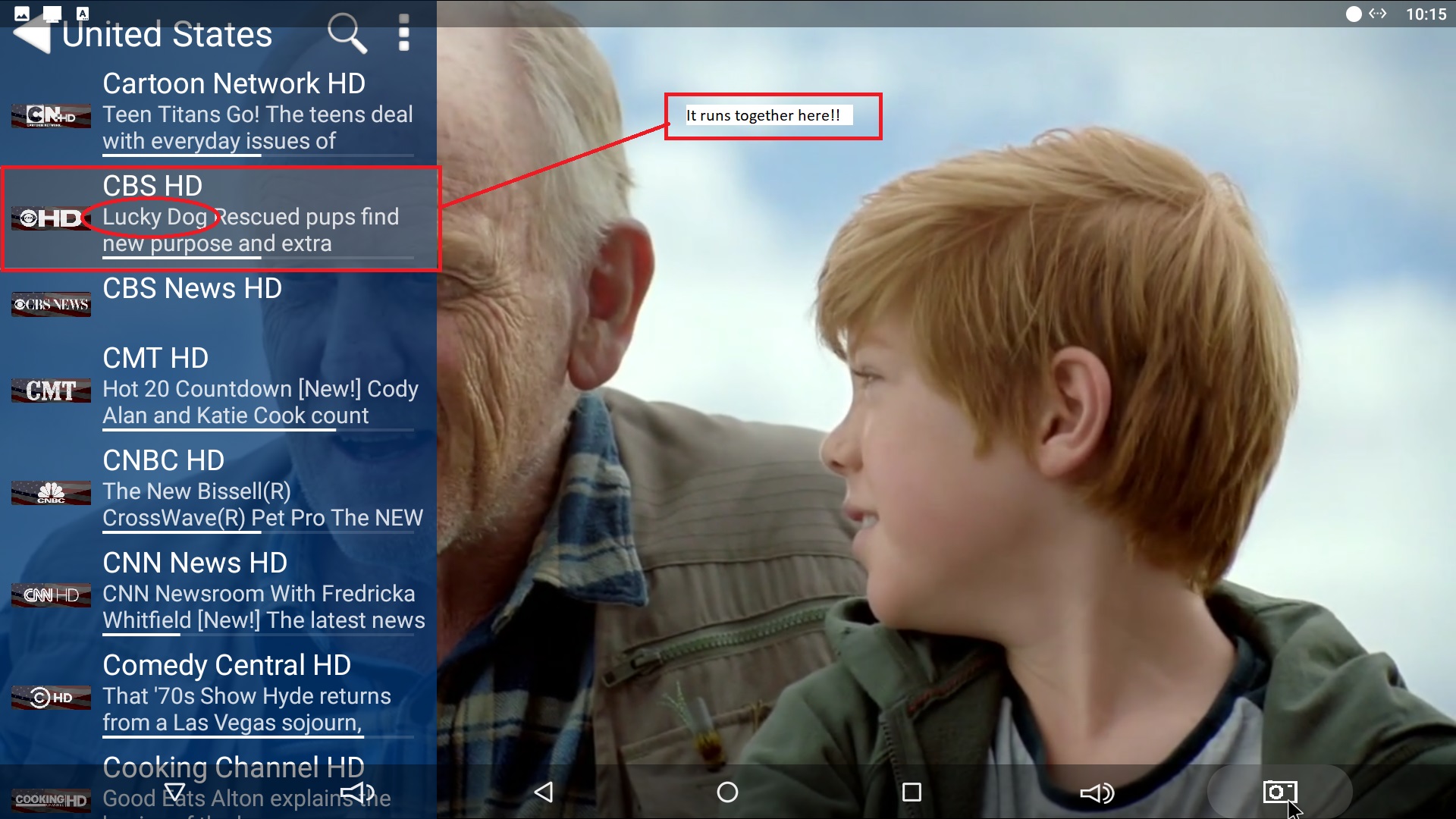Tune to CNN News HD
The height and width of the screenshot is (819, 1456).
pyautogui.click(x=195, y=563)
